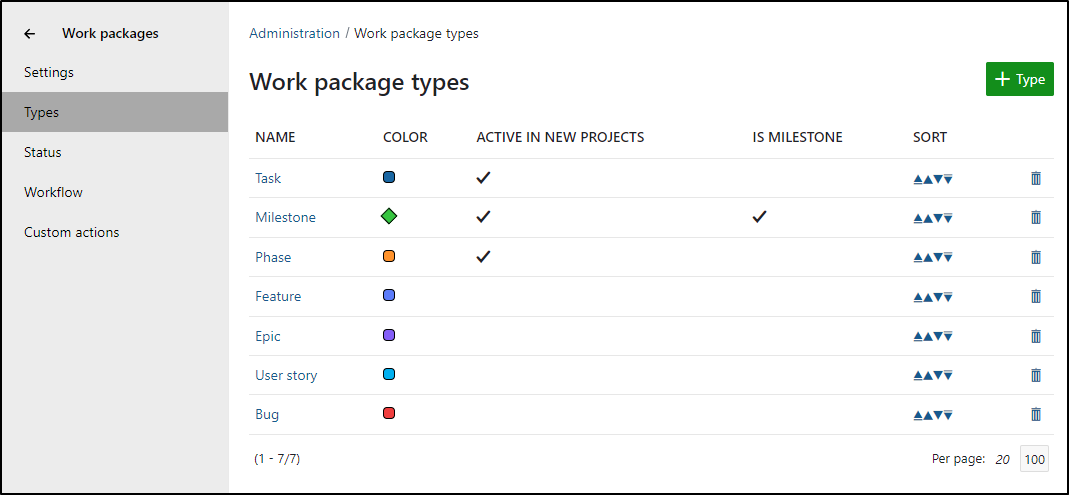This screenshot has height=495, width=1069.
Task: Move the Milestone type up one position
Action: tap(927, 218)
